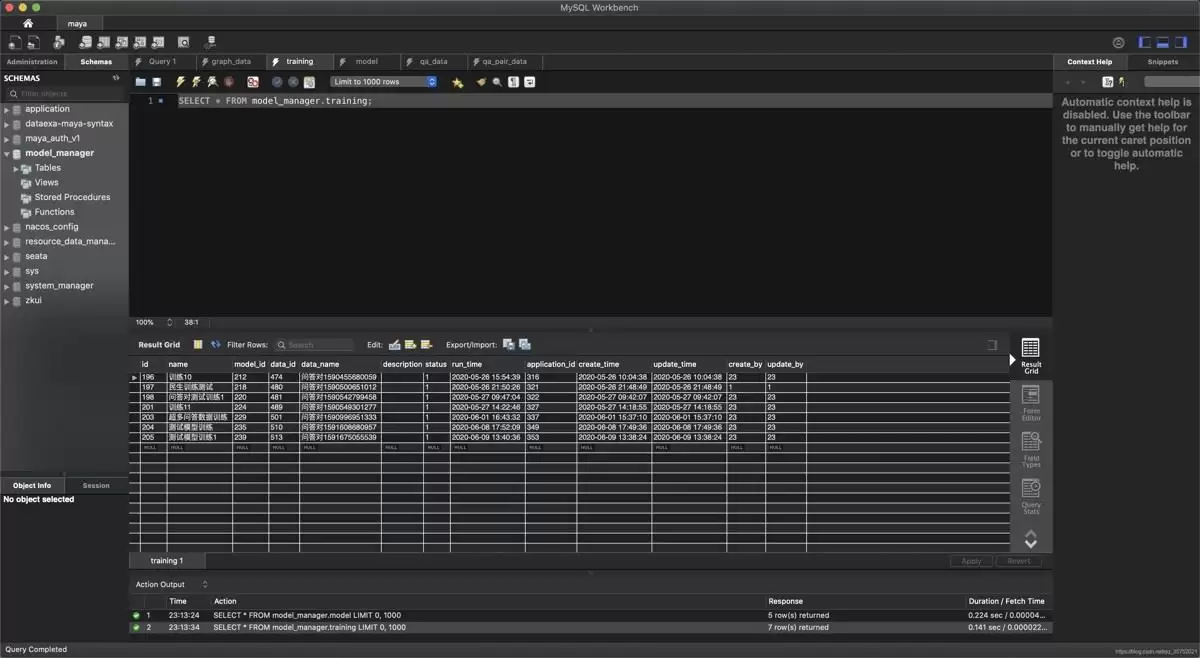
Task: Open the Administration tab in the navigator
Action: (x=32, y=62)
